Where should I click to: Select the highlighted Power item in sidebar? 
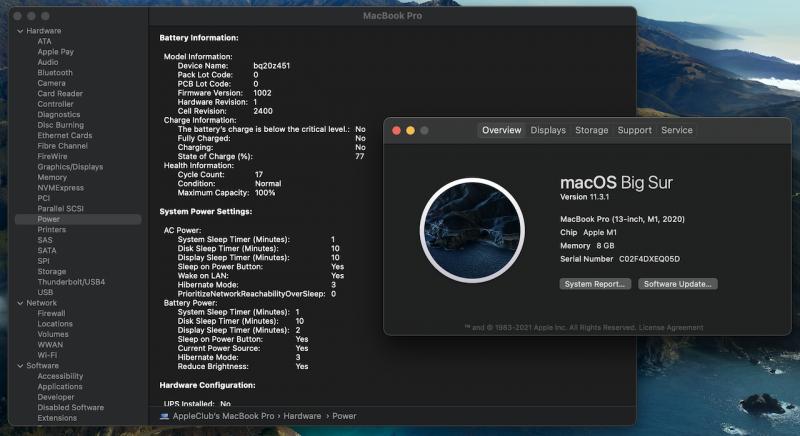coord(78,219)
